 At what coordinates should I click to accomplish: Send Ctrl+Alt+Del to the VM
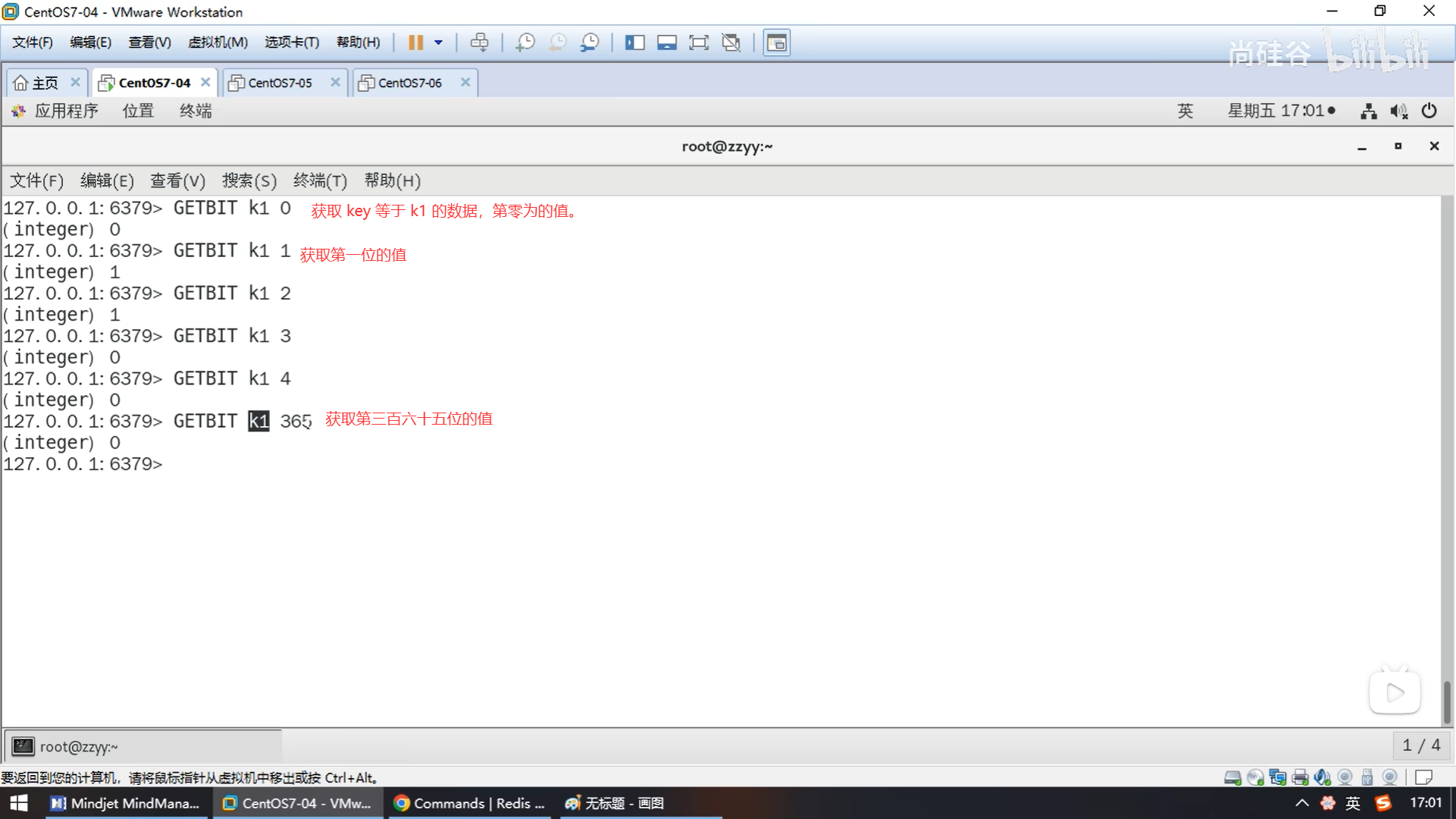click(x=479, y=42)
